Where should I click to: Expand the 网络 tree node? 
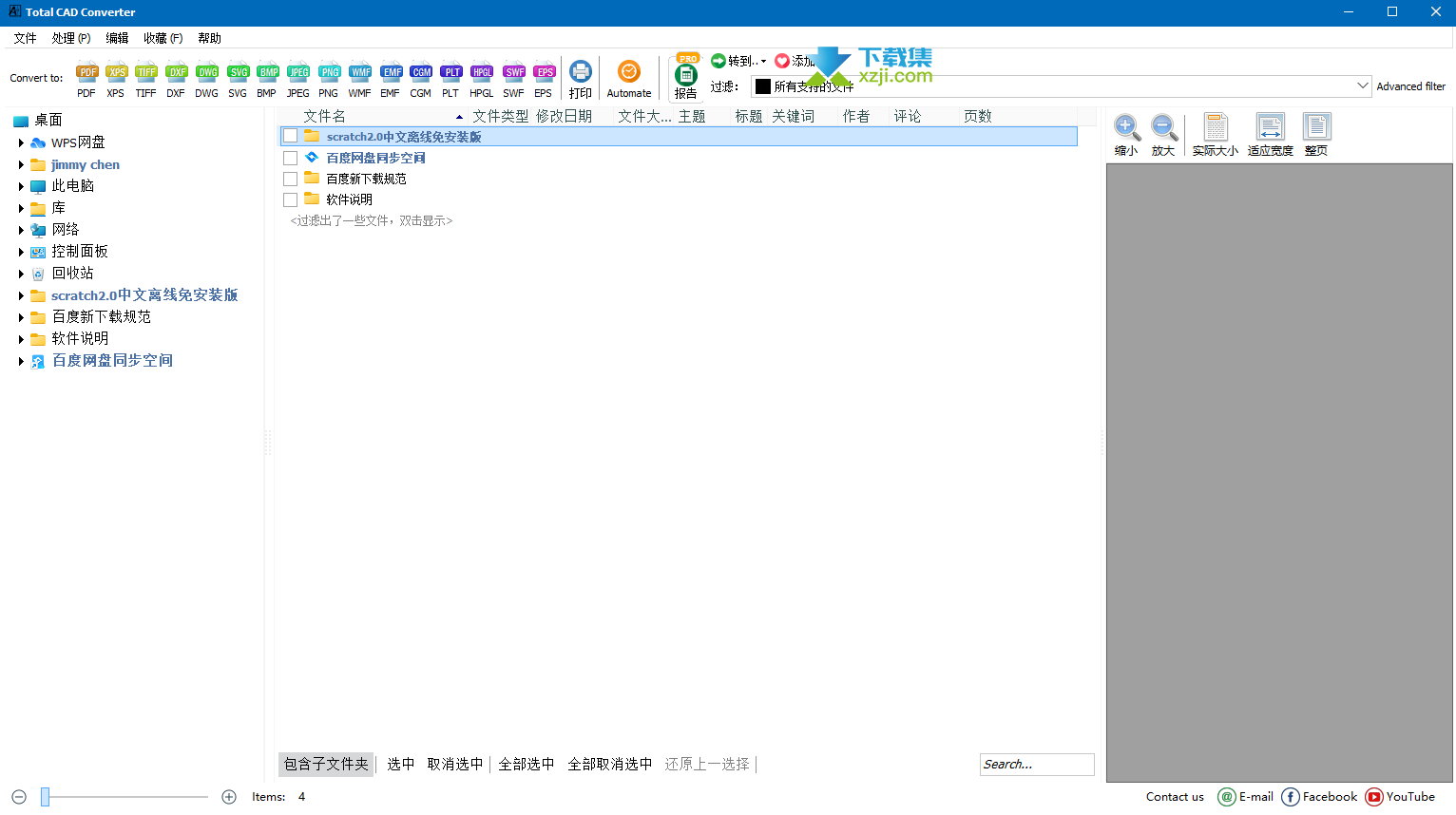tap(21, 230)
